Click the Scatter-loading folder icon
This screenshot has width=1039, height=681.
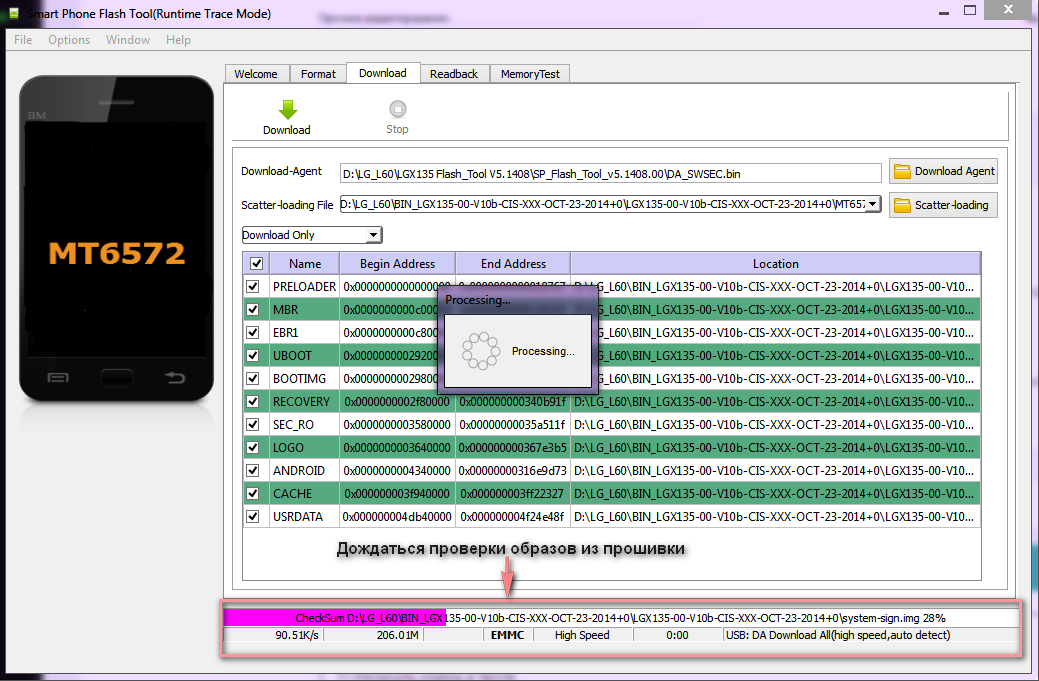[903, 205]
